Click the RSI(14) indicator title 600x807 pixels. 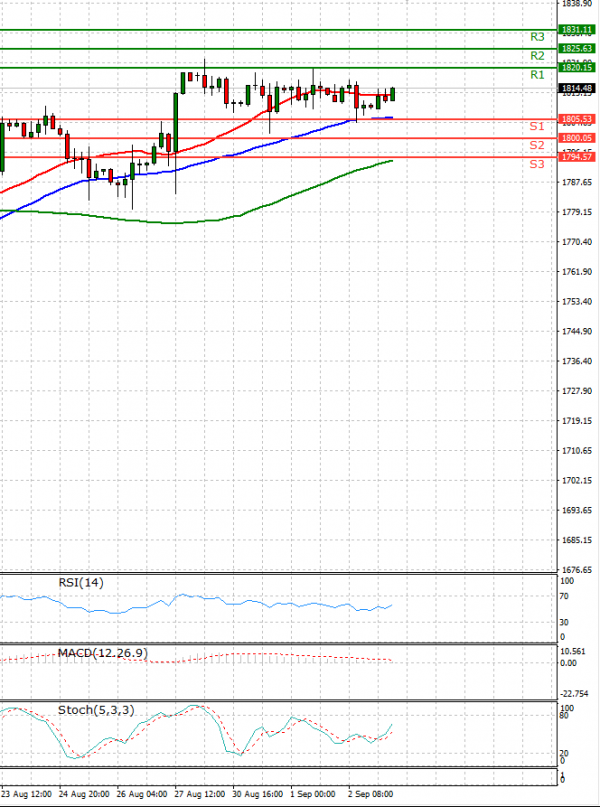(x=81, y=583)
